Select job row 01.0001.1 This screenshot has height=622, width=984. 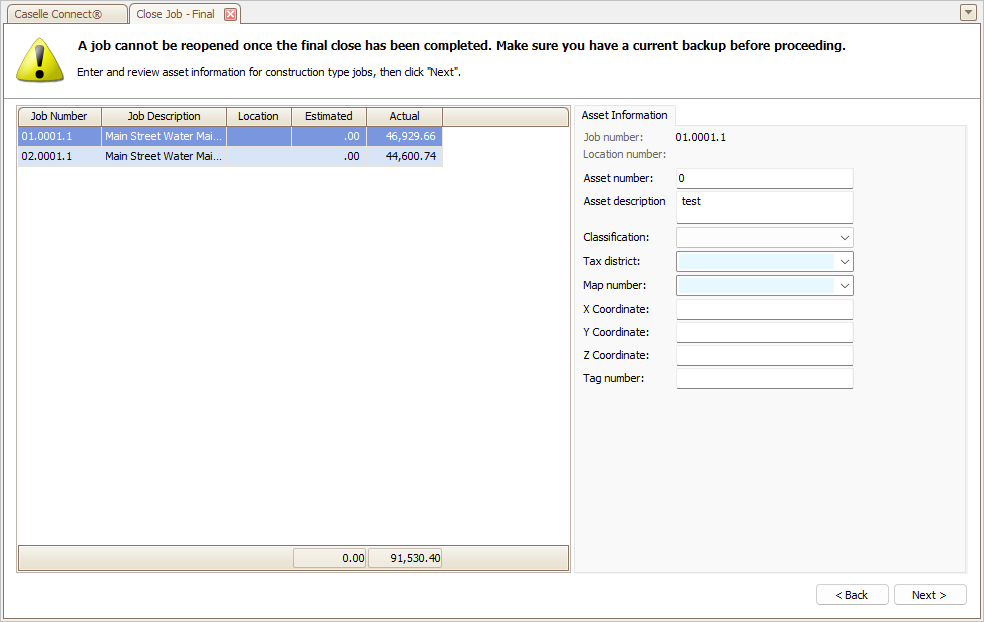click(230, 136)
